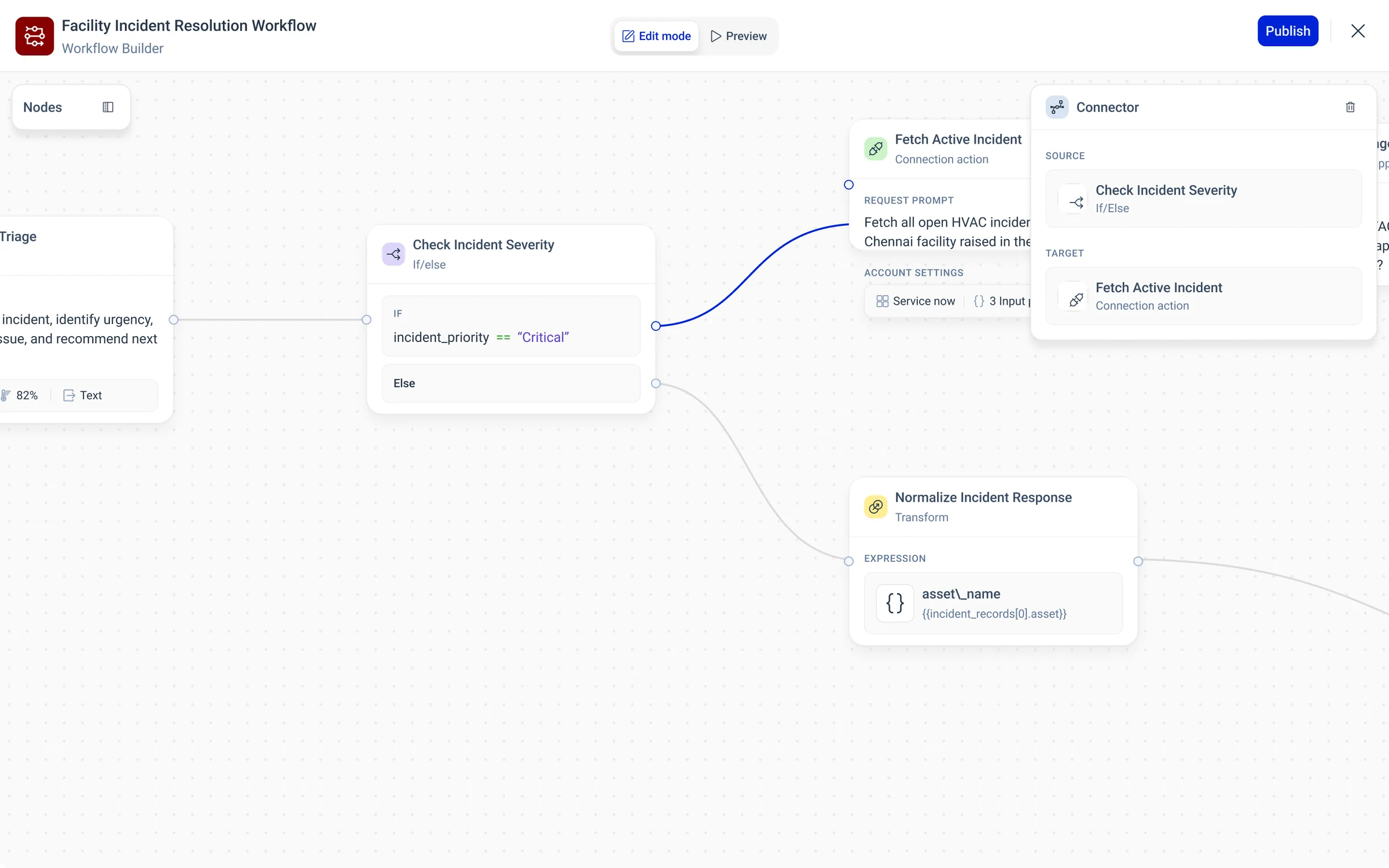Click the 82% temperature icon in Triage node
This screenshot has height=868, width=1389.
click(x=5, y=395)
